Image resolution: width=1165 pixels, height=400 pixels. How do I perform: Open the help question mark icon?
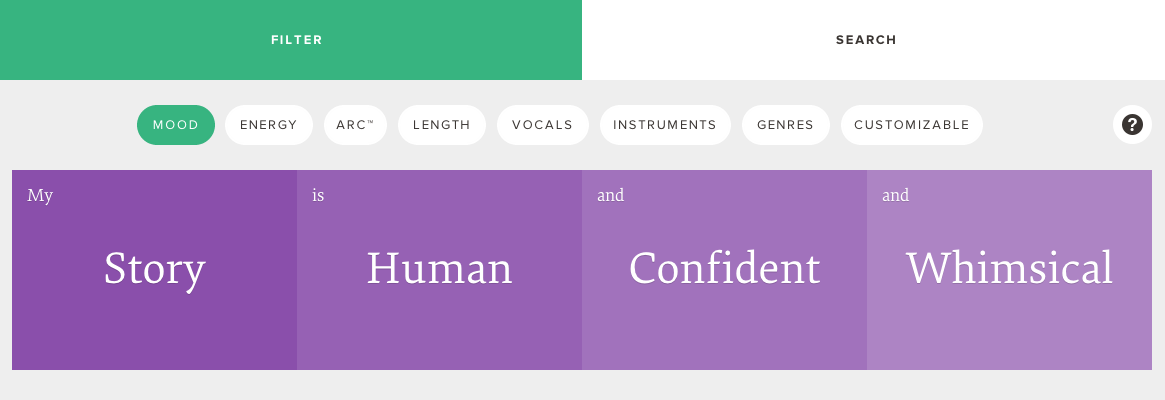click(1132, 124)
